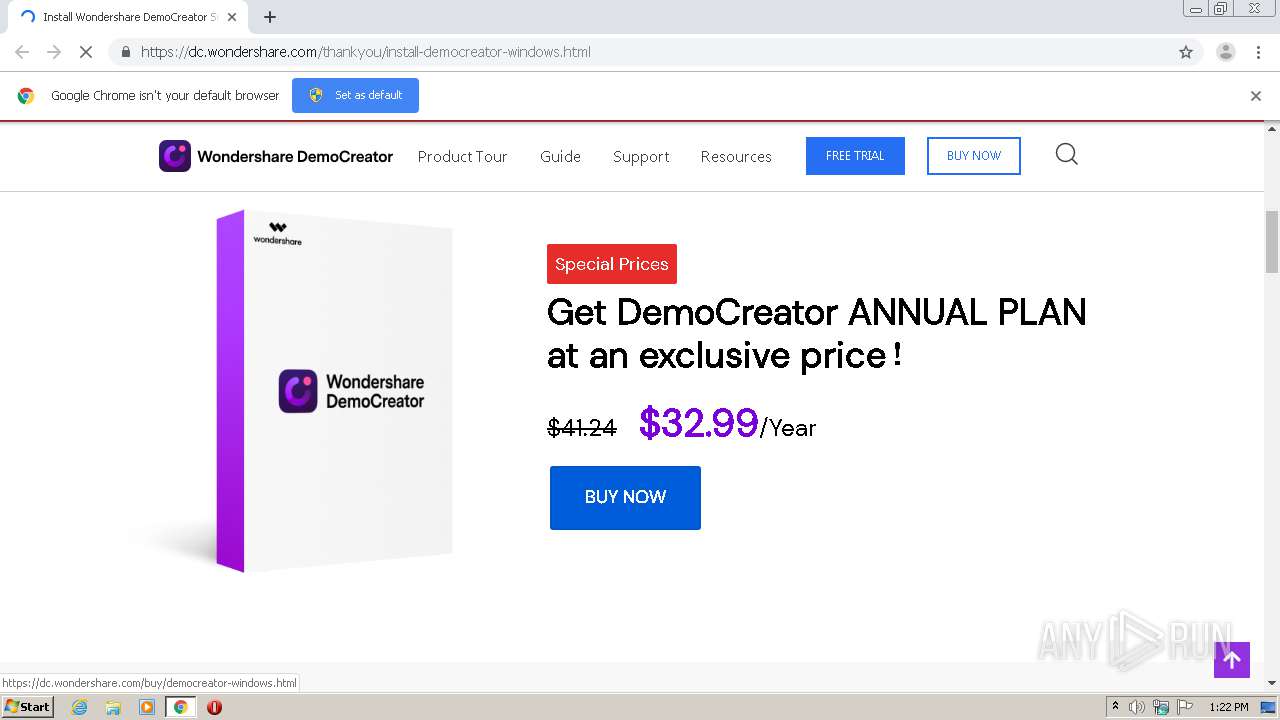Click the Special Prices red badge
The width and height of the screenshot is (1280, 720).
612,264
